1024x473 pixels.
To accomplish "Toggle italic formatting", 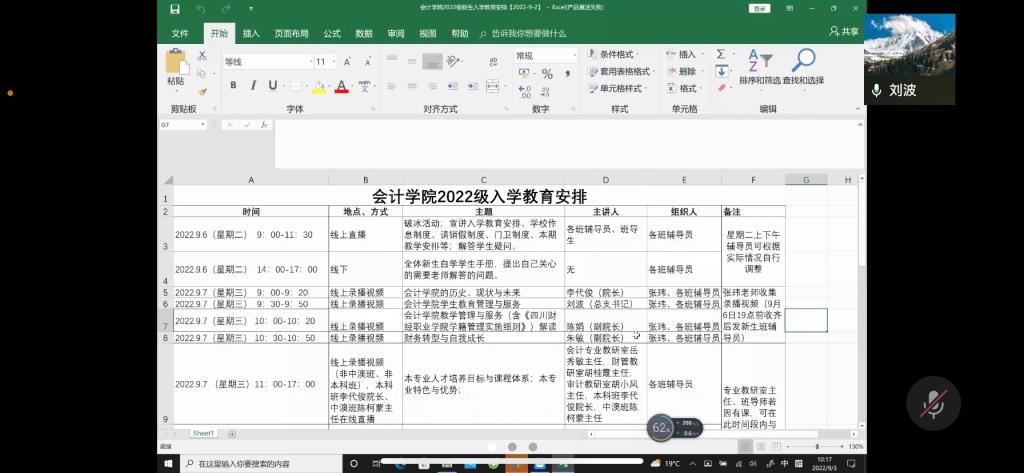I will (x=251, y=86).
